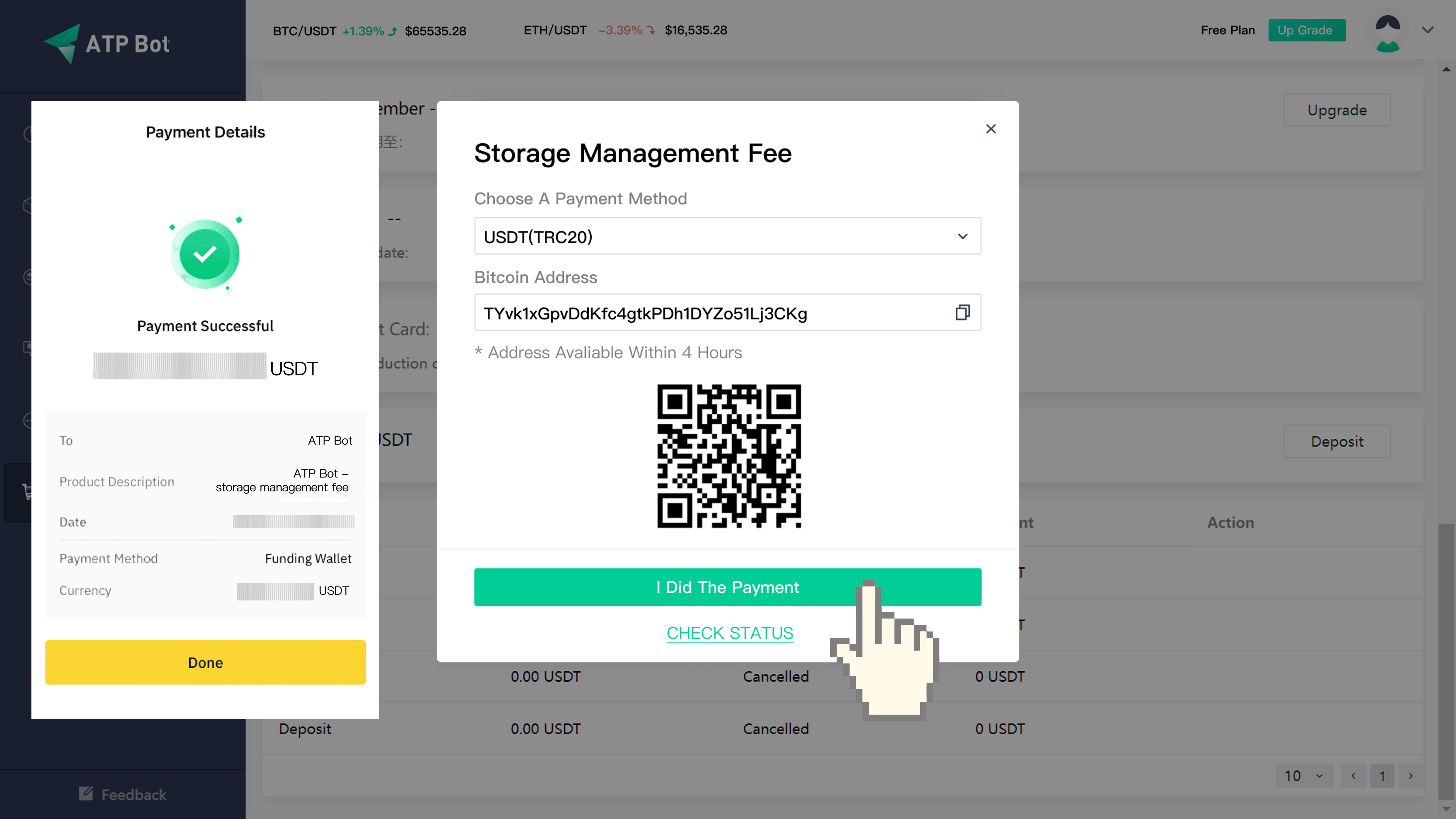The height and width of the screenshot is (819, 1456).
Task: Click the green Up Grade button
Action: 1306,30
